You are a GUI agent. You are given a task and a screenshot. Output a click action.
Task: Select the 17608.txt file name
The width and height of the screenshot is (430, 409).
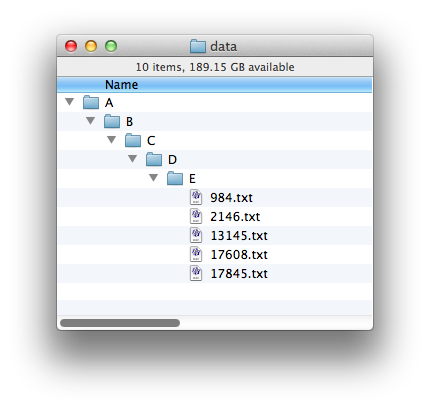click(239, 255)
